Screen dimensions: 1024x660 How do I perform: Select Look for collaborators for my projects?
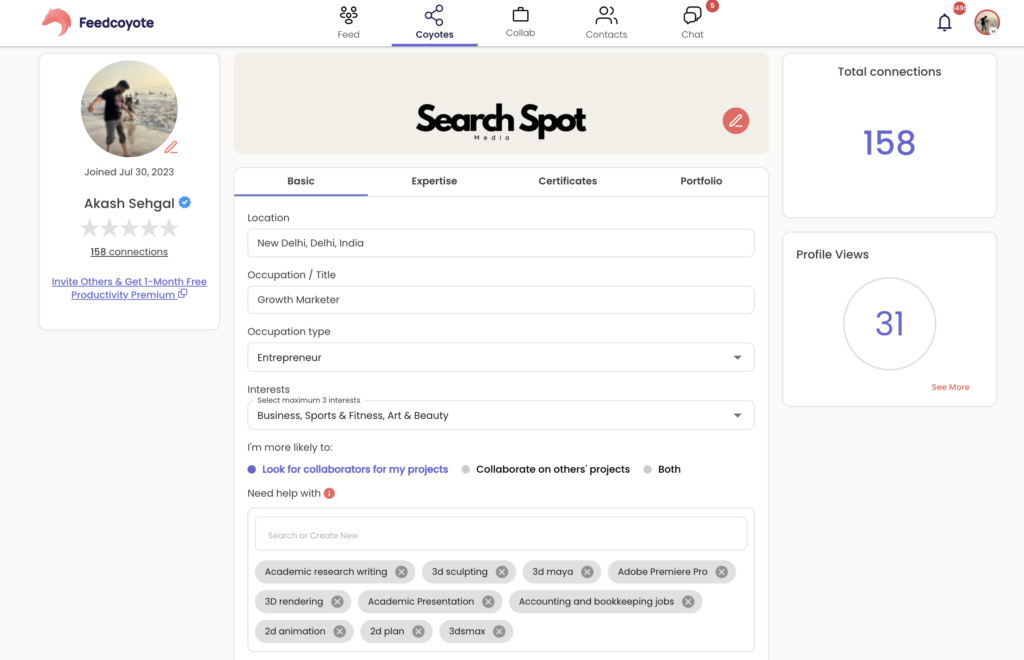coord(348,469)
